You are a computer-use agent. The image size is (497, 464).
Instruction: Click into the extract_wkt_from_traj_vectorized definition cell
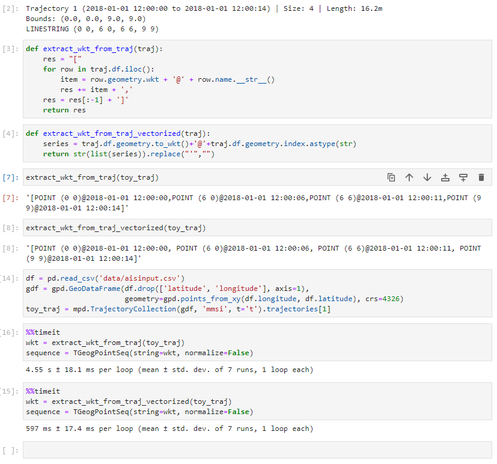click(x=257, y=144)
